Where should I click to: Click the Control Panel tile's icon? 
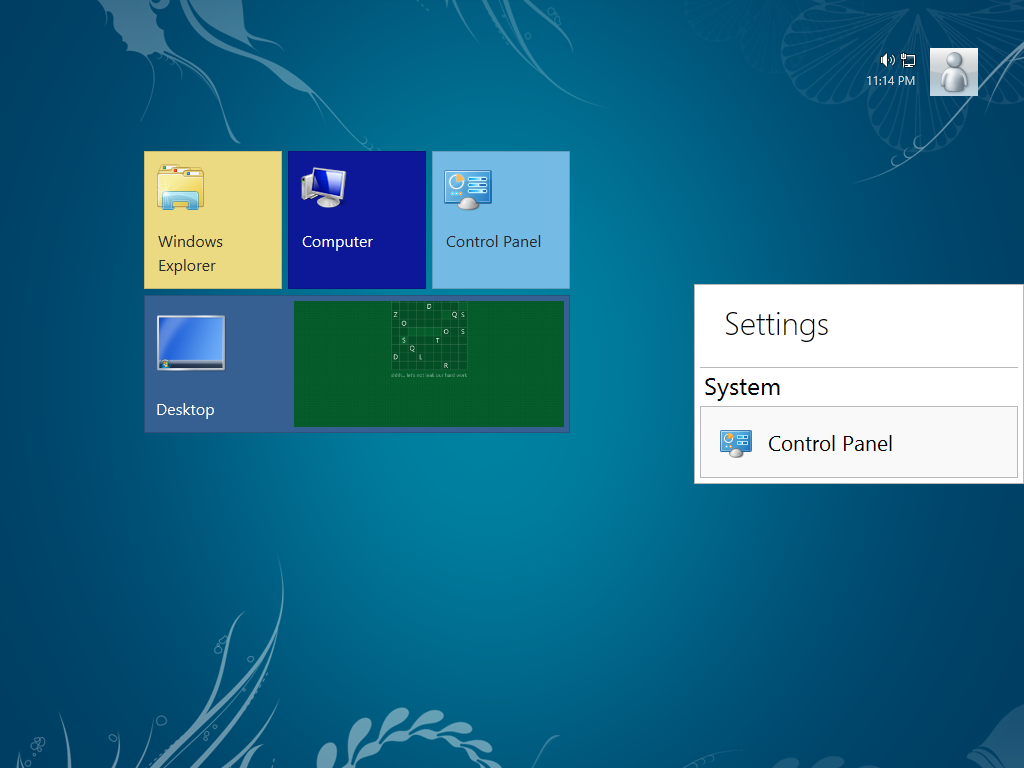[x=467, y=189]
